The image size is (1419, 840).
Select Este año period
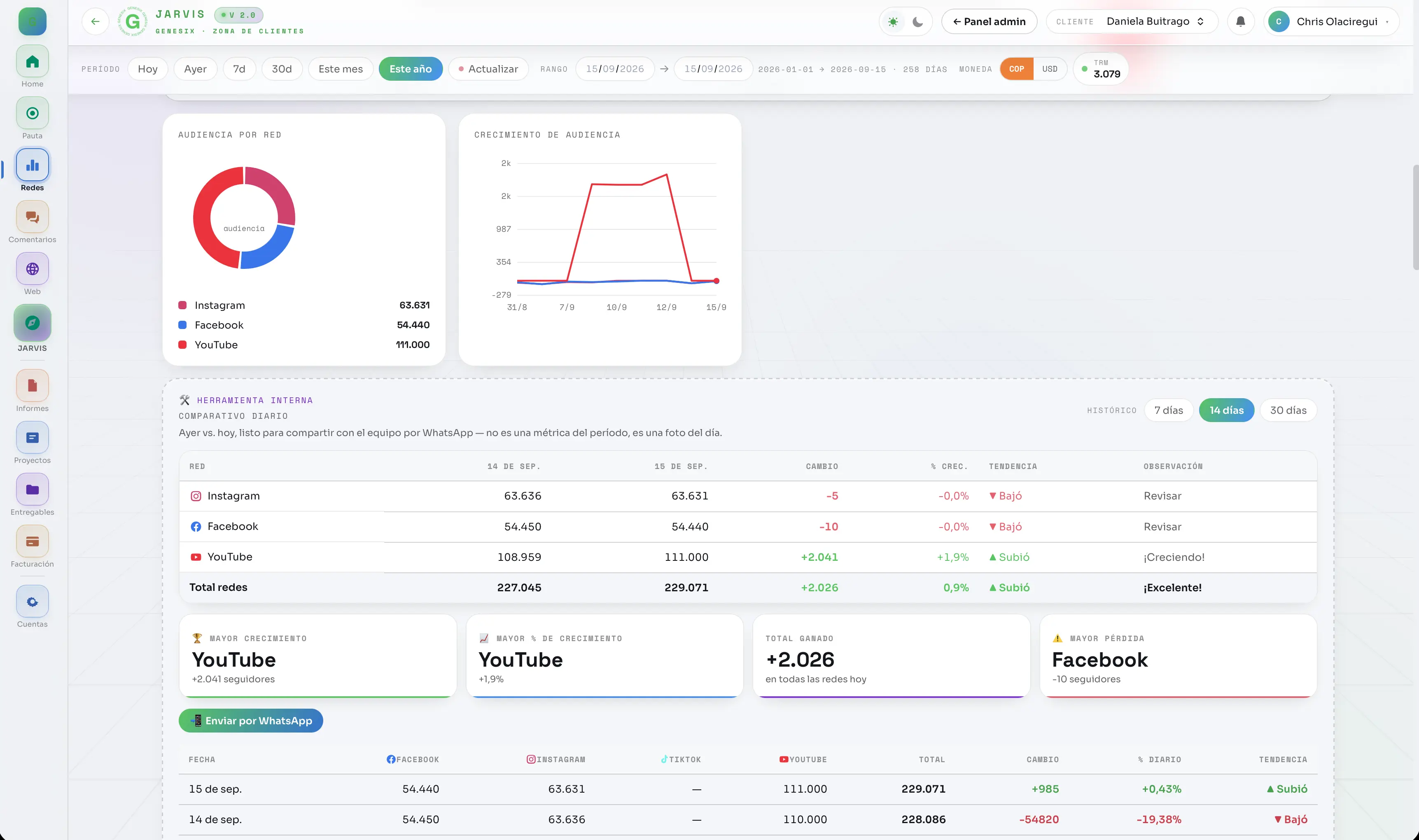[411, 69]
